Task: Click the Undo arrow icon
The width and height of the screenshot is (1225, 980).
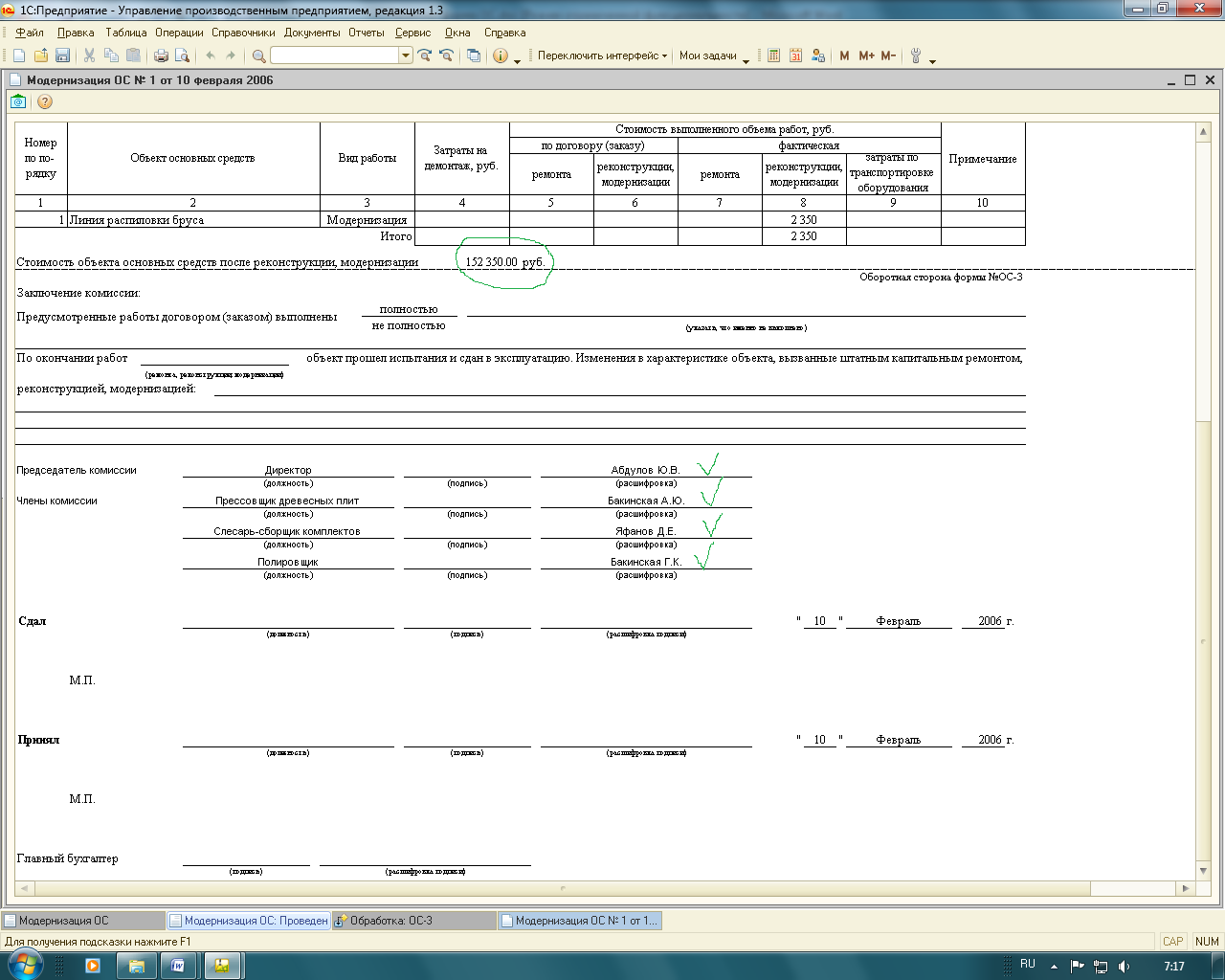Action: tap(211, 56)
